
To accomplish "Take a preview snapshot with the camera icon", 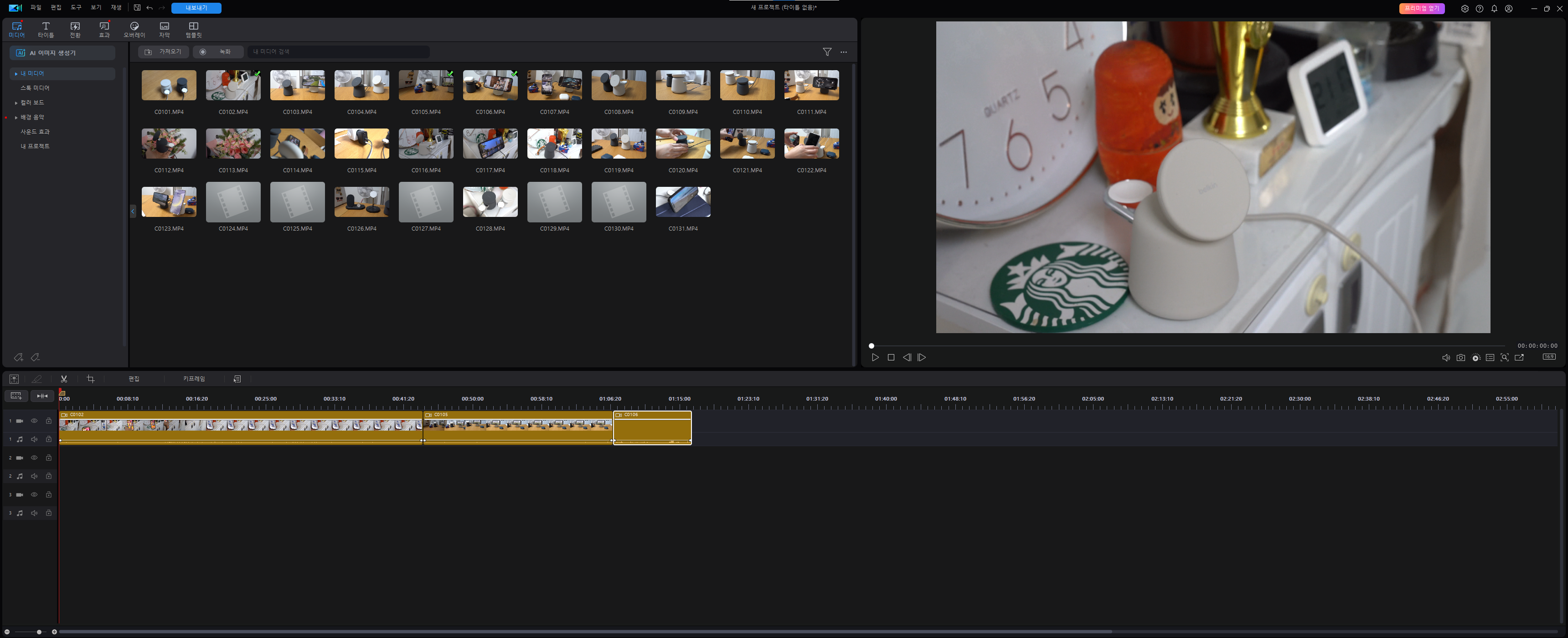I will coord(1460,357).
